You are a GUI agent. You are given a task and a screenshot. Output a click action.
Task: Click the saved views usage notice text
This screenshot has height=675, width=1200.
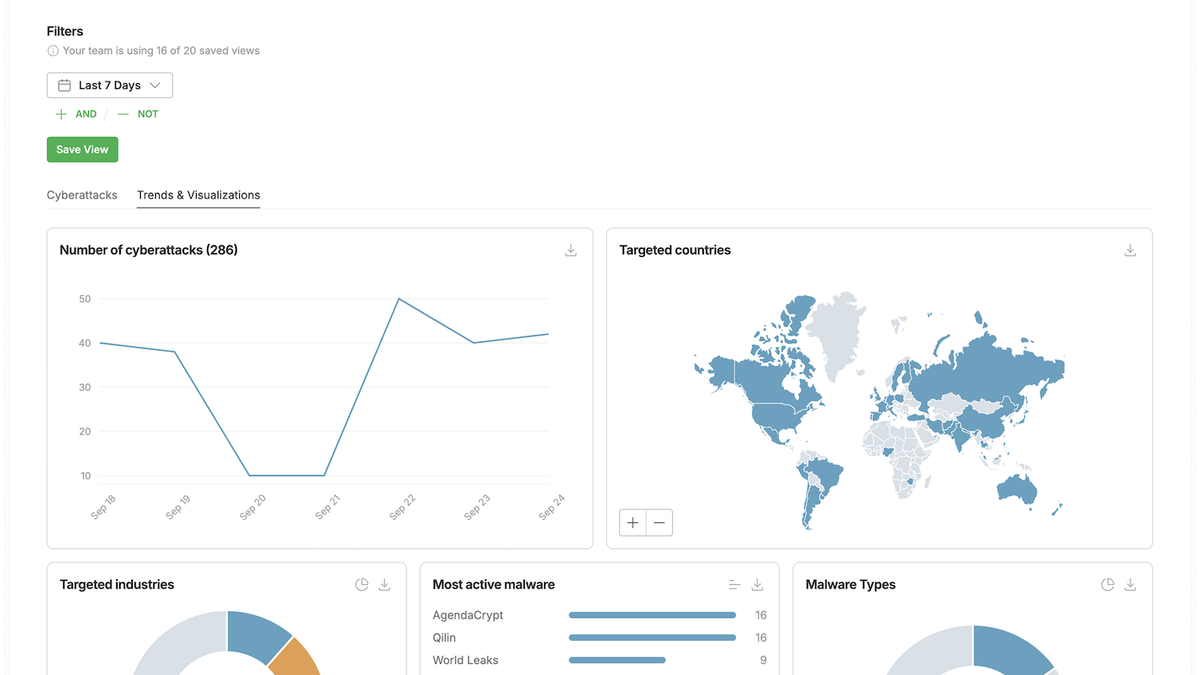(161, 51)
